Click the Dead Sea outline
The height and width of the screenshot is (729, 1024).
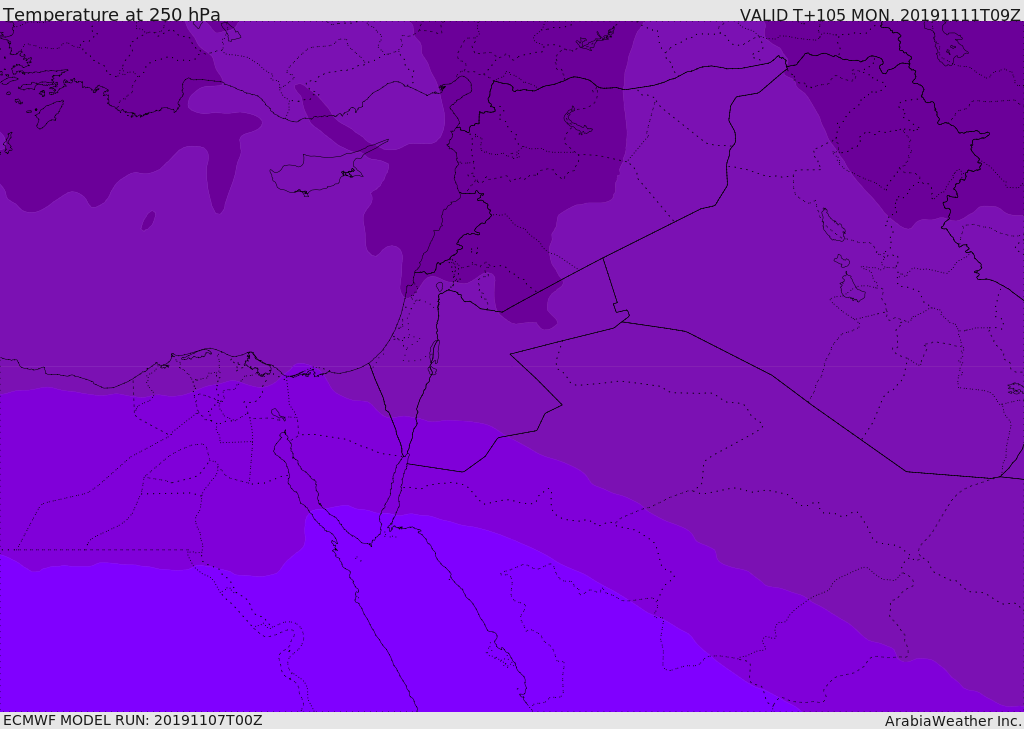[434, 357]
